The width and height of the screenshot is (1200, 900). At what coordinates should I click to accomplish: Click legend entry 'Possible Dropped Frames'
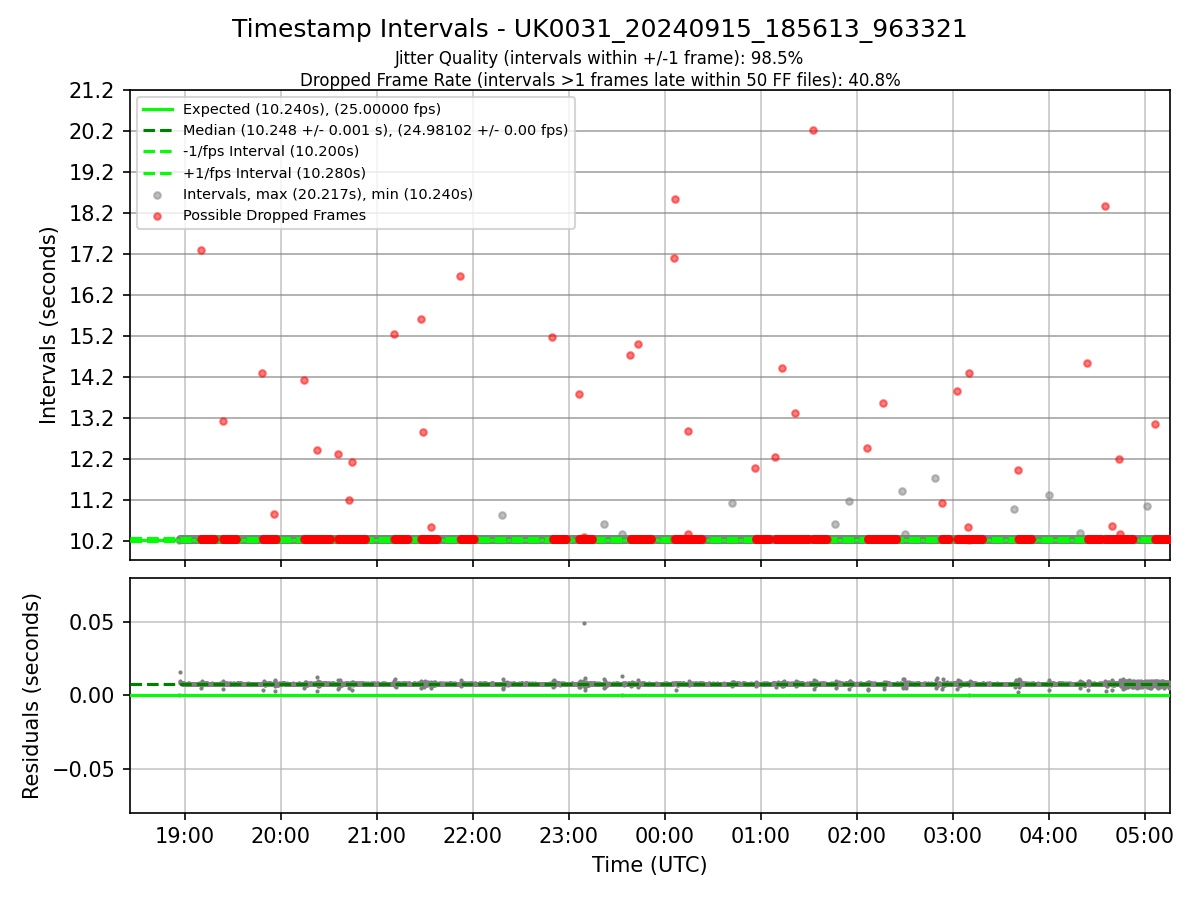coord(274,215)
